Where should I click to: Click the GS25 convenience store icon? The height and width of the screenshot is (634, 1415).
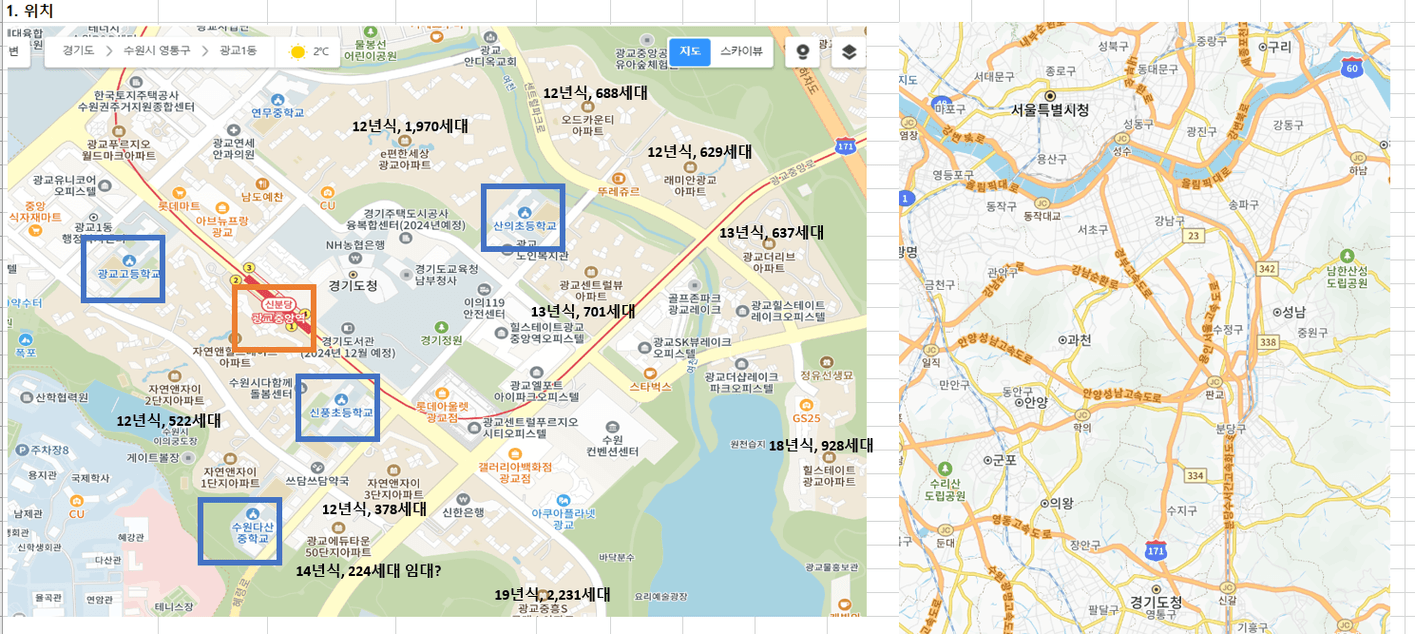(x=806, y=403)
